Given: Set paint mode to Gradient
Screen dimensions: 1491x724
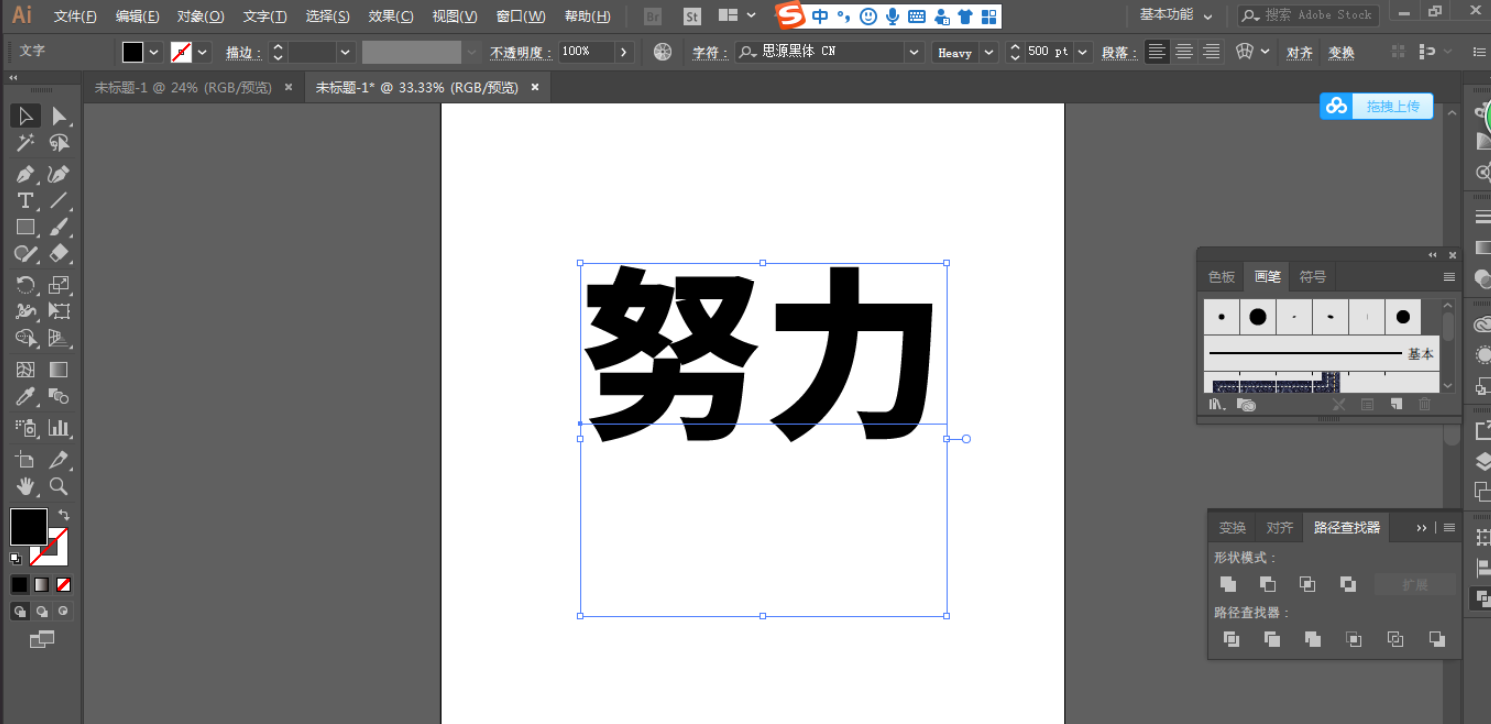Looking at the screenshot, I should (x=41, y=584).
